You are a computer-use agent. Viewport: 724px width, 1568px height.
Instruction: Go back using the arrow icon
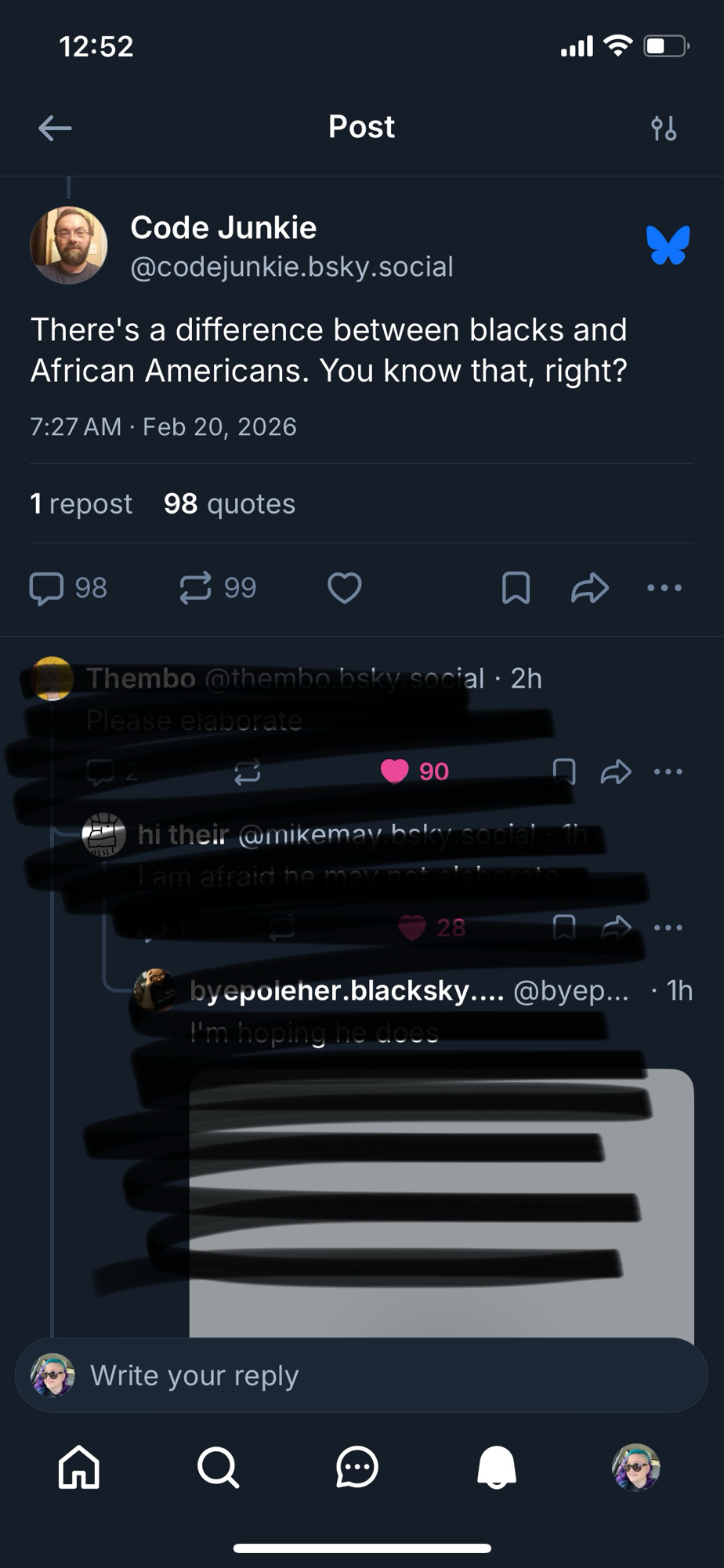coord(55,128)
